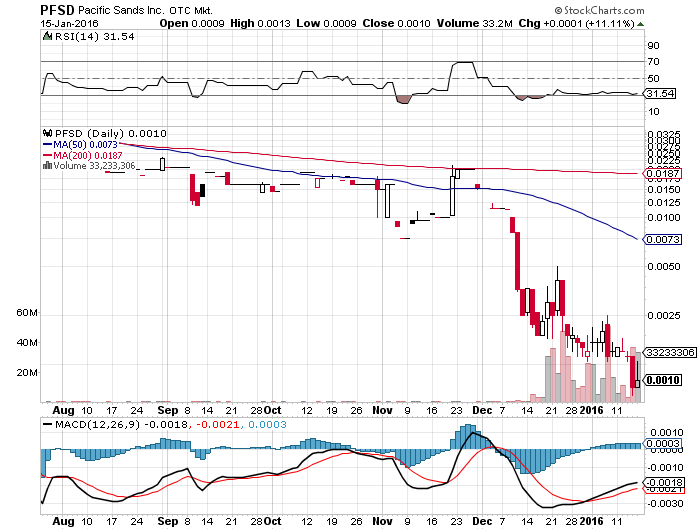Click the 0.0050 price axis label

[x=664, y=267]
